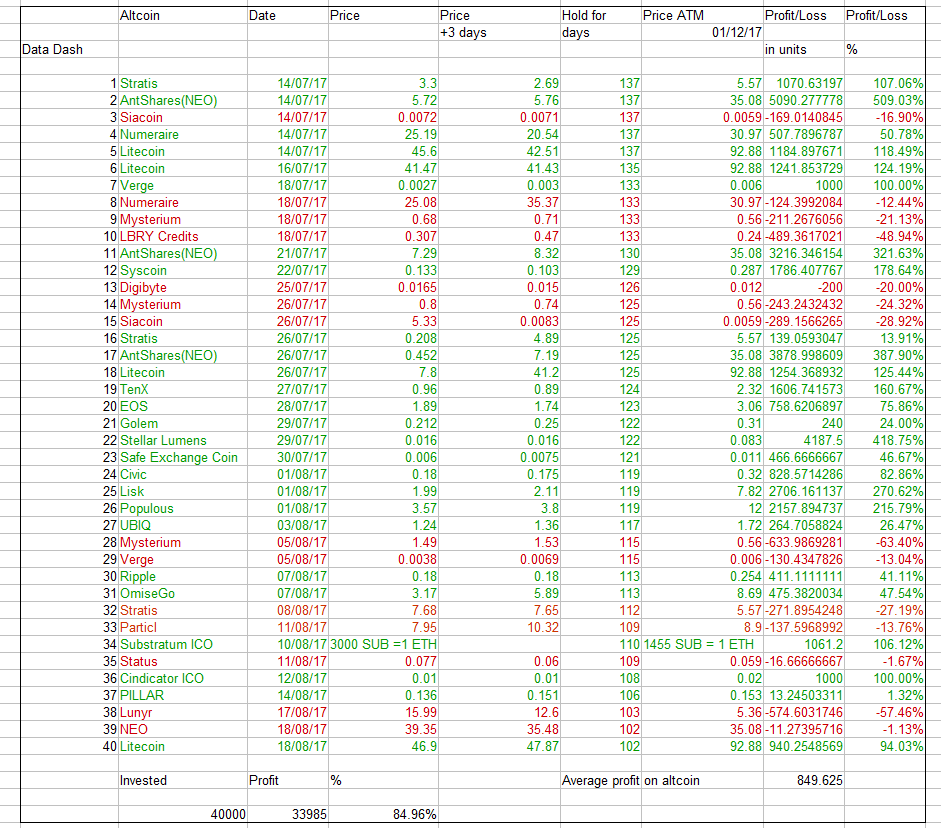Select the 'EOS' cell
Screen dimensions: 941x828
(183, 406)
